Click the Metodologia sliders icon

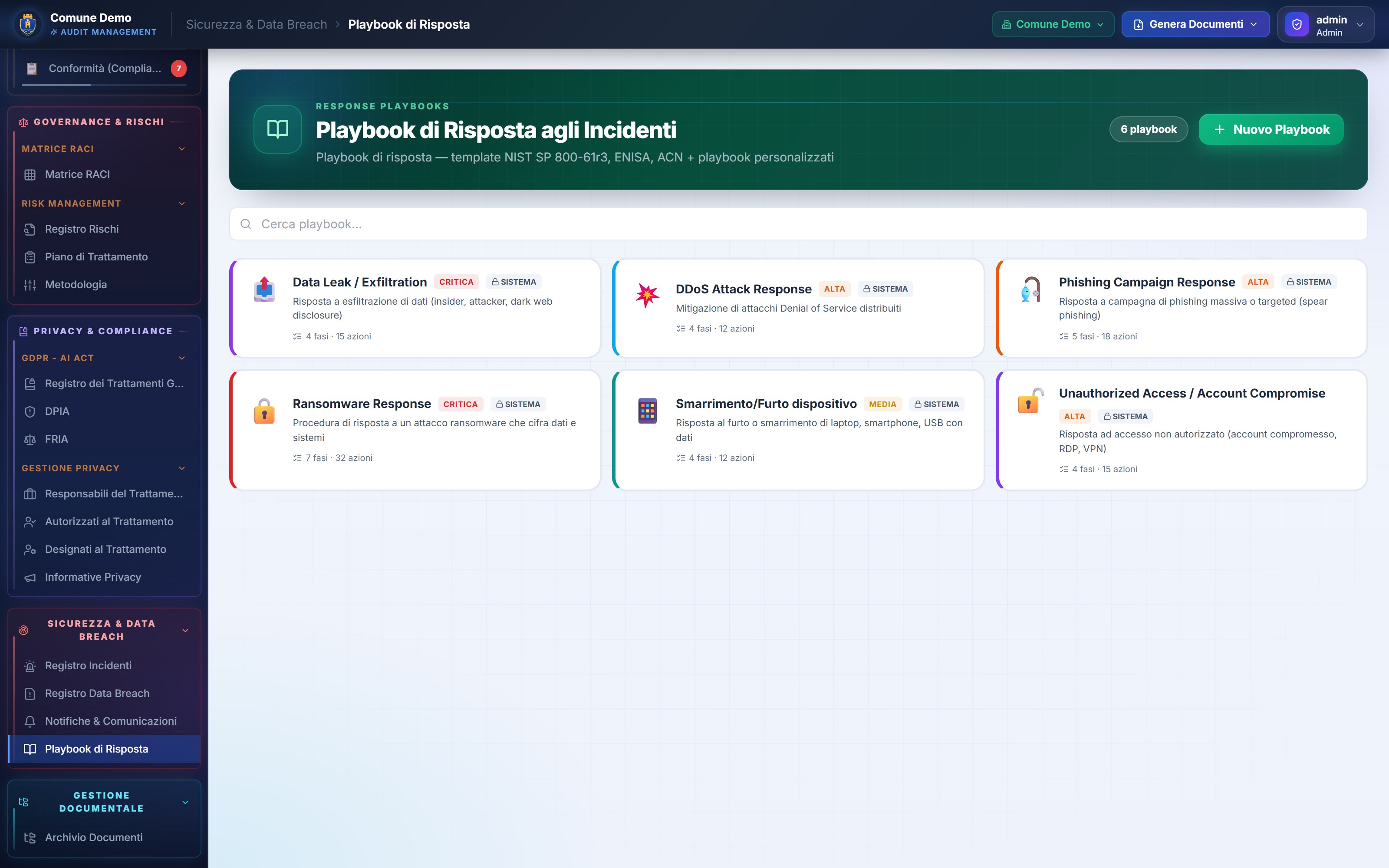tap(30, 285)
